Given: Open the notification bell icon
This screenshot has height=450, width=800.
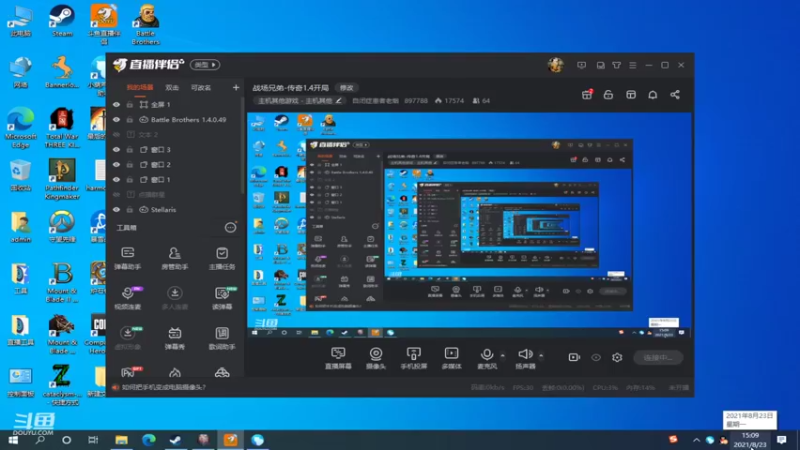Looking at the screenshot, I should click(653, 94).
